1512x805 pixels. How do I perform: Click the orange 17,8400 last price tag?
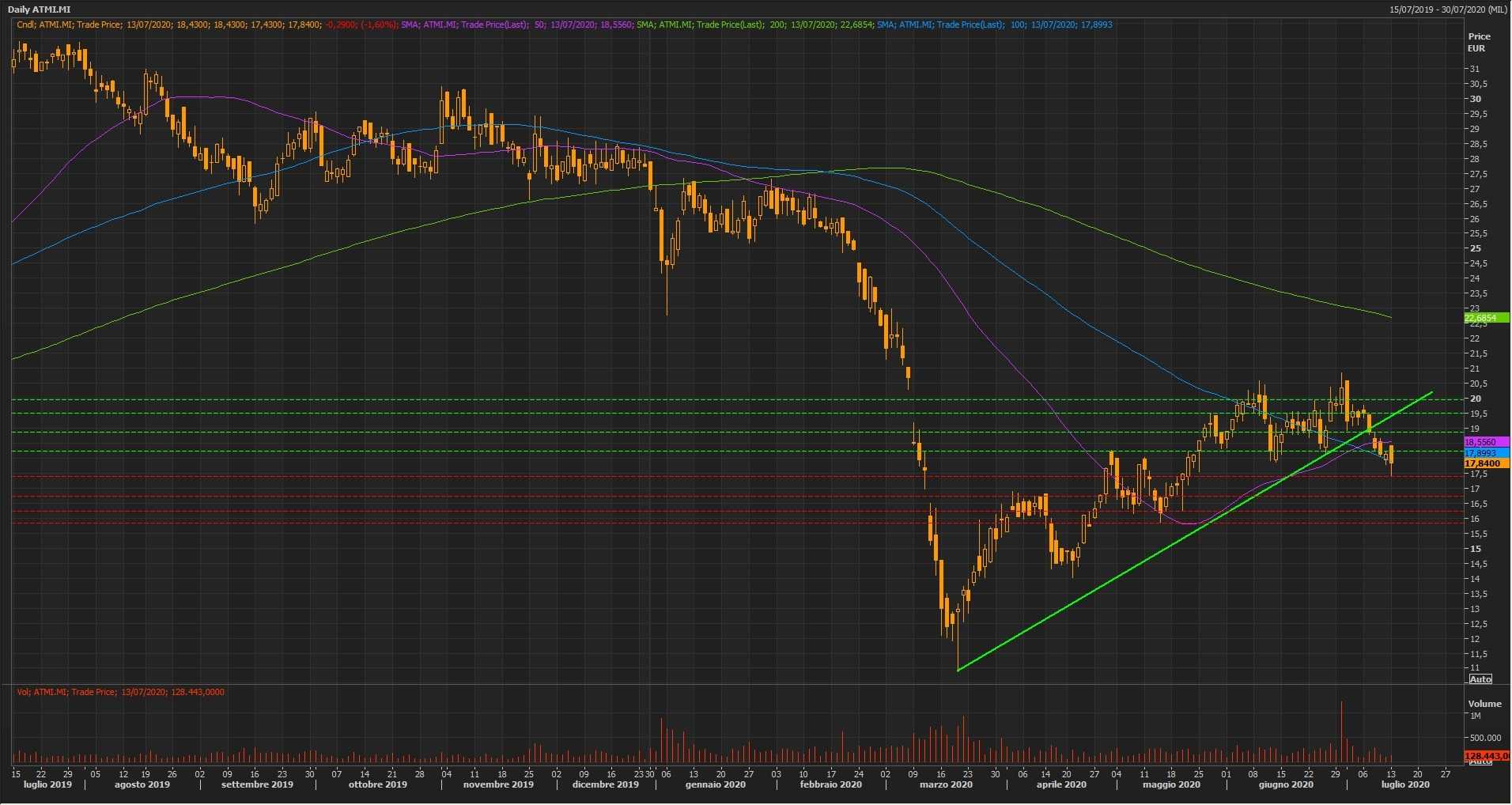[x=1480, y=463]
